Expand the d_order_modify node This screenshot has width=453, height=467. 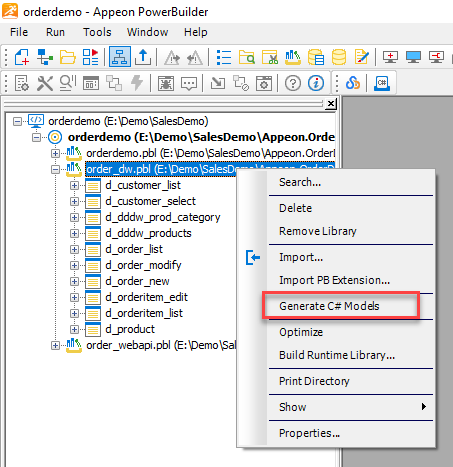click(x=74, y=265)
